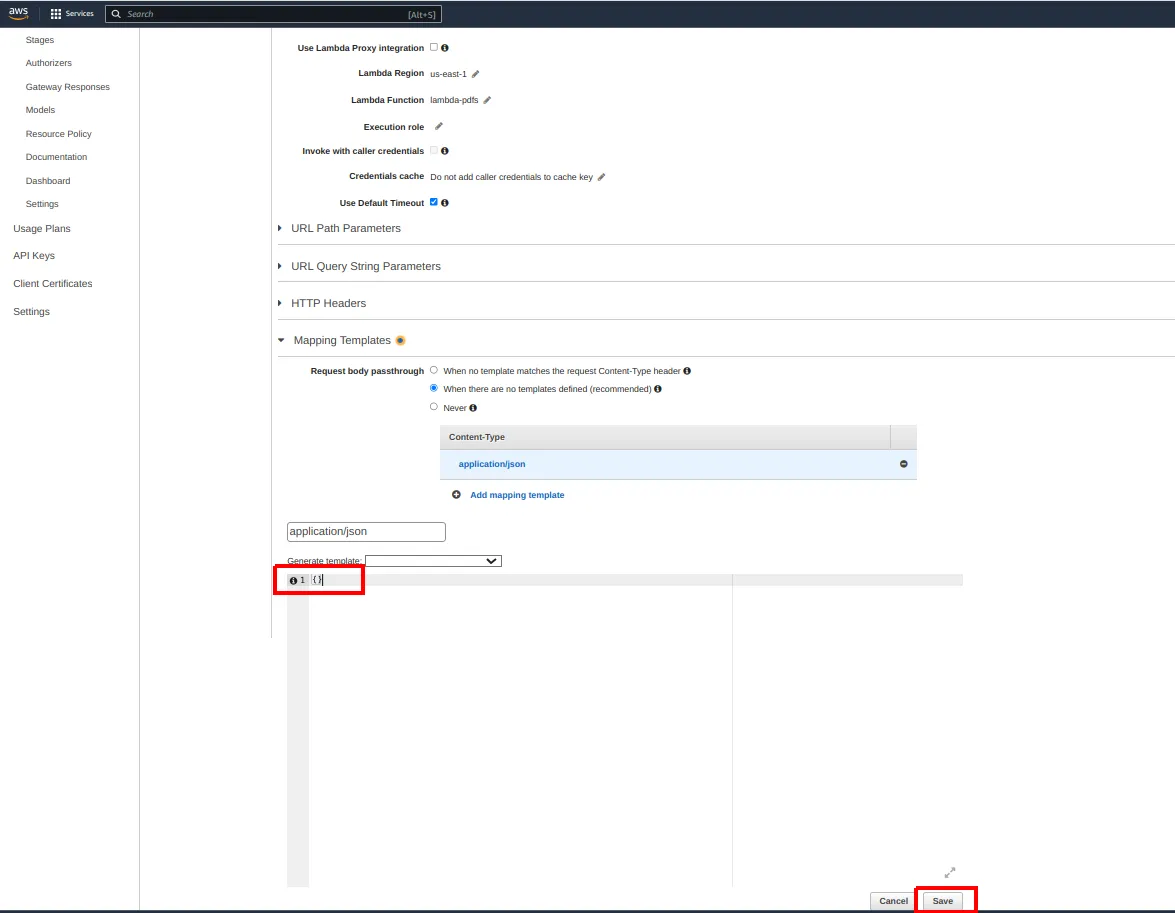Screen dimensions: 1175x913
Task: Expand the template editor to fullscreen
Action: click(949, 873)
